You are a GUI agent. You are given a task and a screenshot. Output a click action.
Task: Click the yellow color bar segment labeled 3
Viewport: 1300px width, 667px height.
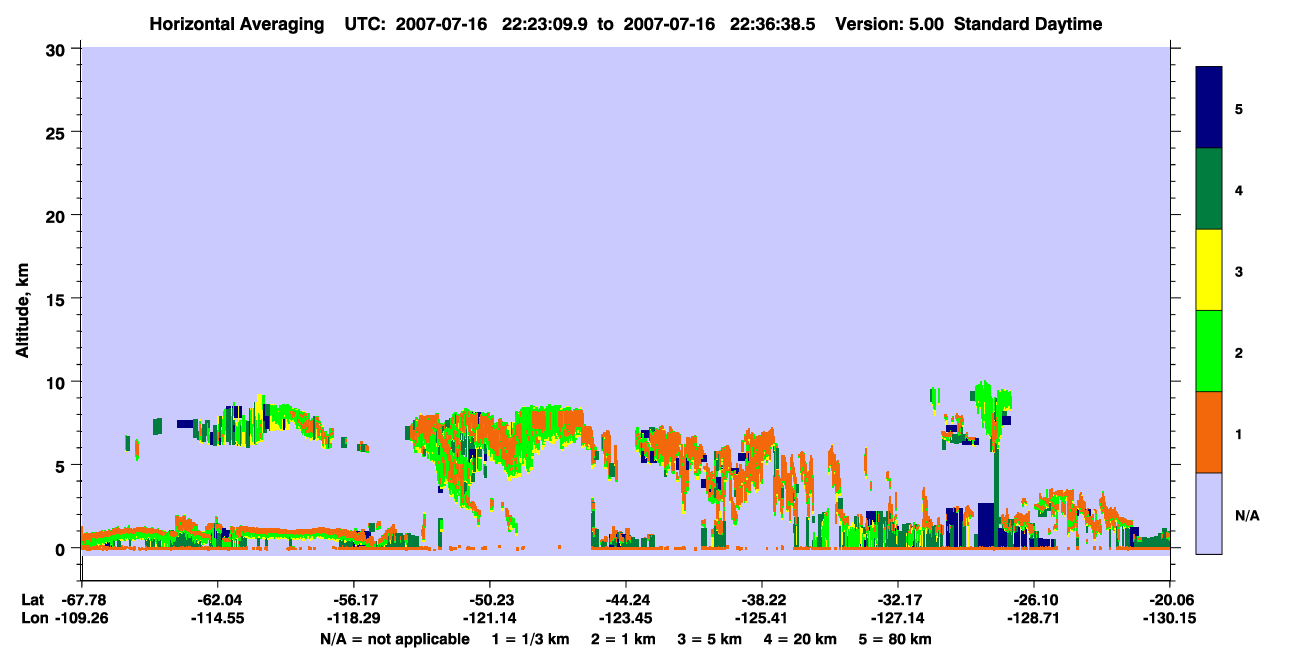(1209, 270)
